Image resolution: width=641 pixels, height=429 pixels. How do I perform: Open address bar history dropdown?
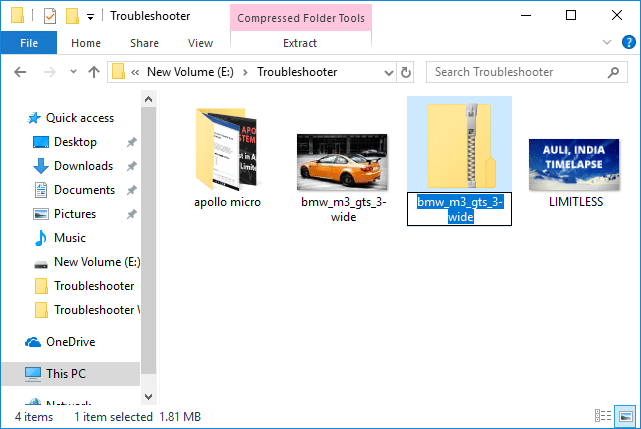pyautogui.click(x=389, y=72)
